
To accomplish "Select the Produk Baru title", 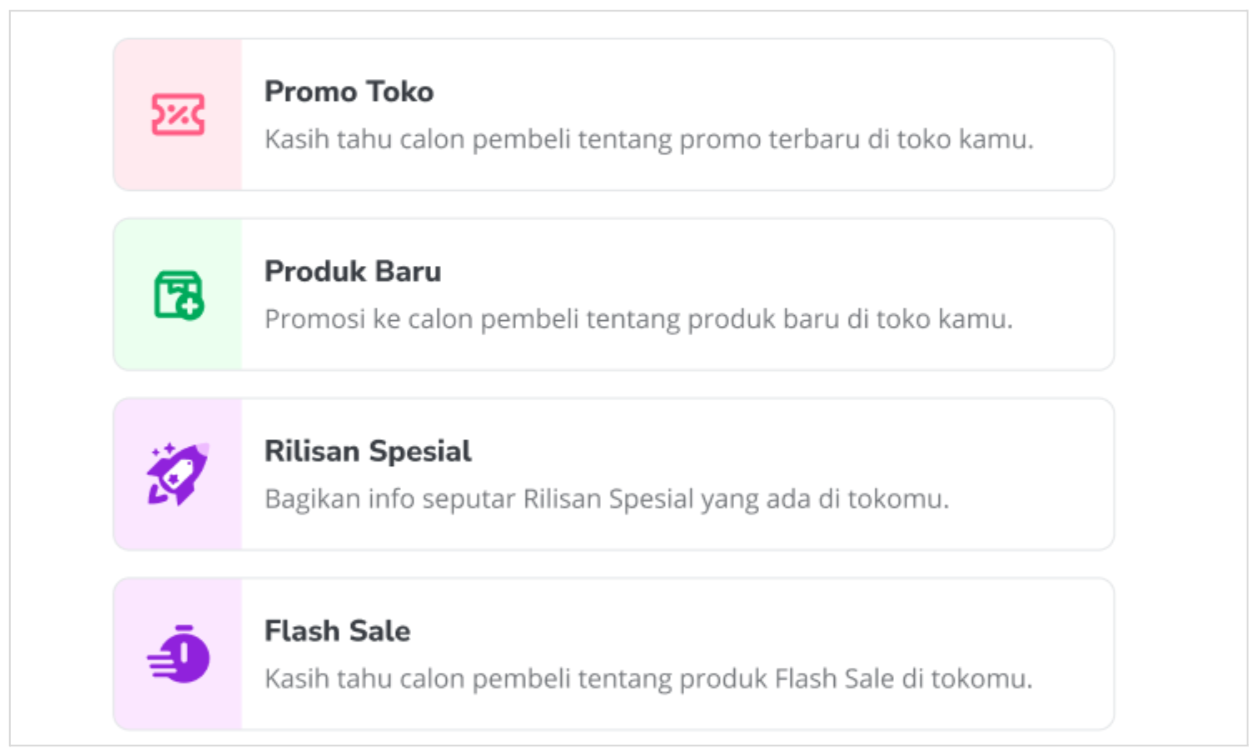I will pyautogui.click(x=353, y=271).
